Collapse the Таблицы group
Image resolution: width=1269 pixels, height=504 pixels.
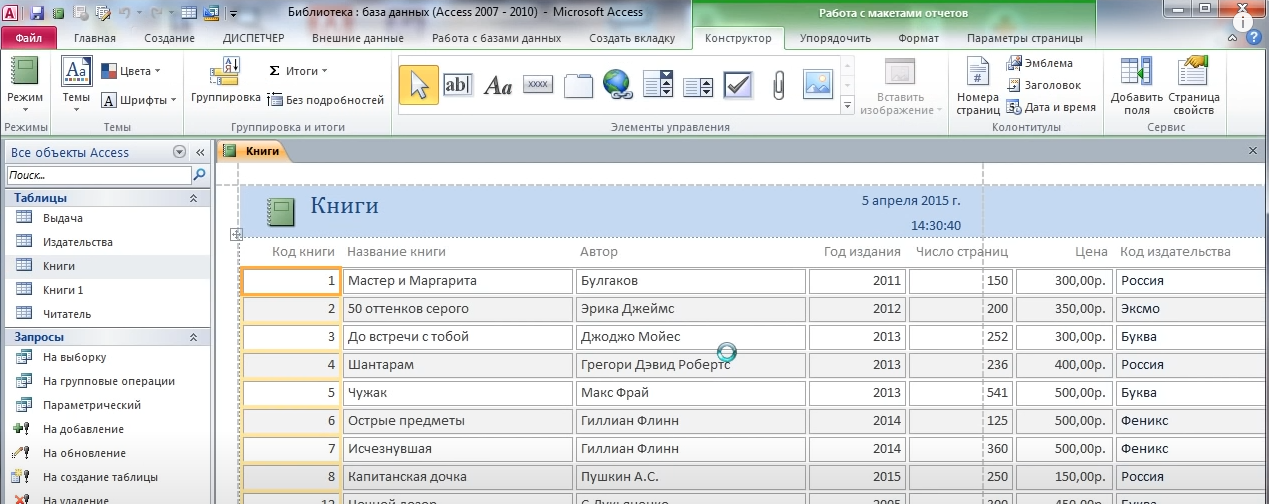tap(193, 198)
